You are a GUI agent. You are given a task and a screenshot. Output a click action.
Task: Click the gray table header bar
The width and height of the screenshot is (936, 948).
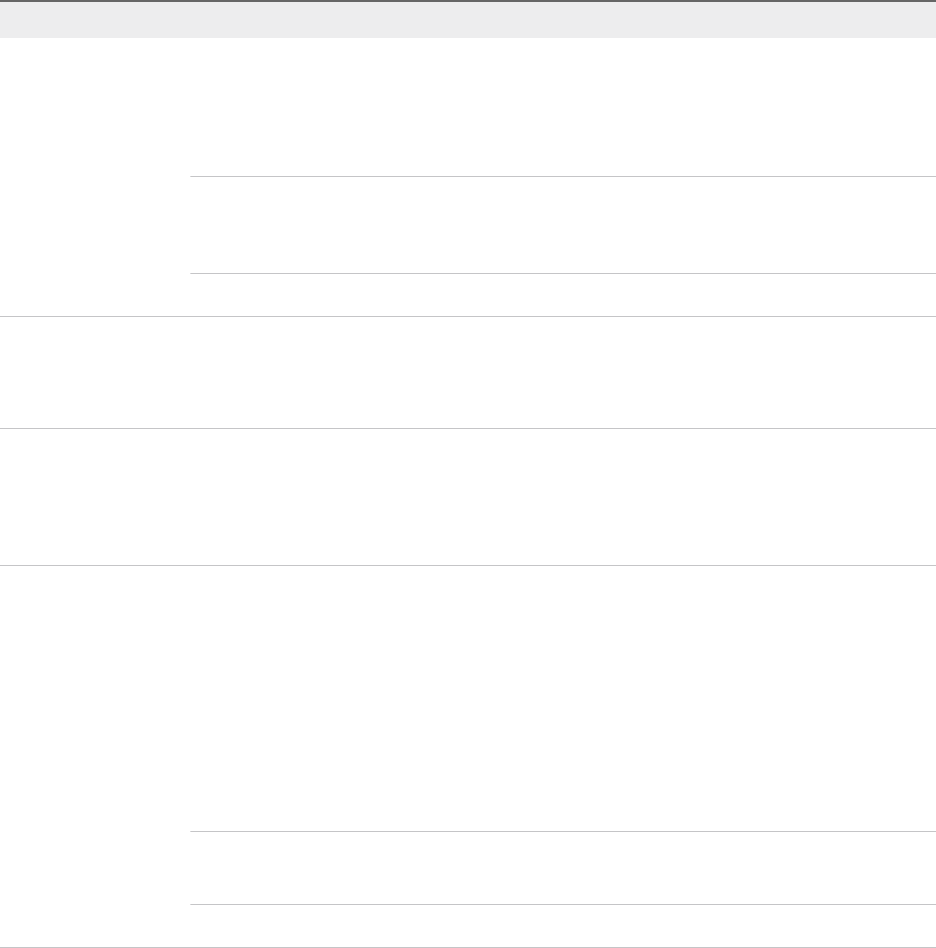(468, 19)
